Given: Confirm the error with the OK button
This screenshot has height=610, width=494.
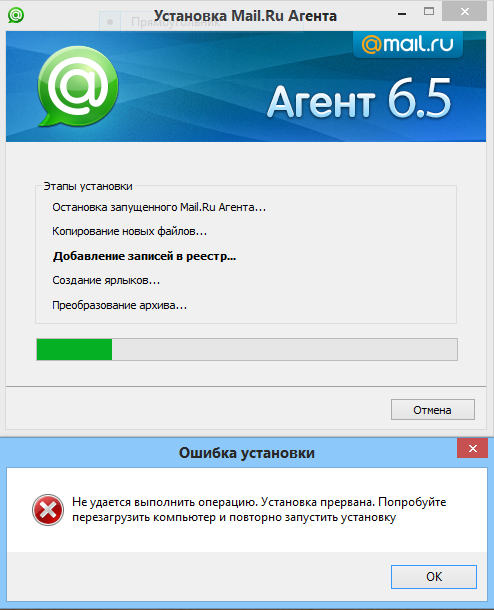Looking at the screenshot, I should pos(434,577).
